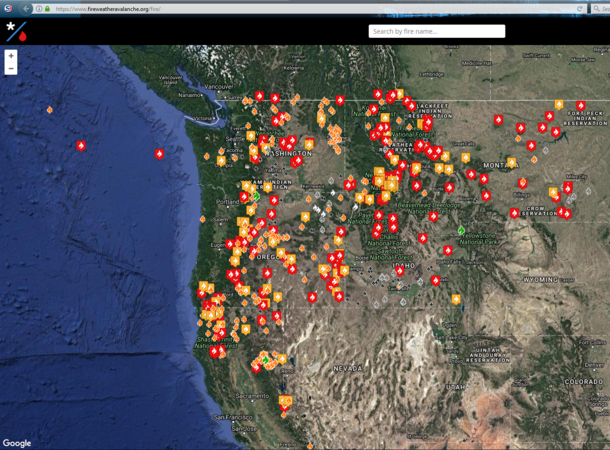The width and height of the screenshot is (610, 450).
Task: Open the red marker above Fort Peck Indian Reservation
Action: point(581,105)
